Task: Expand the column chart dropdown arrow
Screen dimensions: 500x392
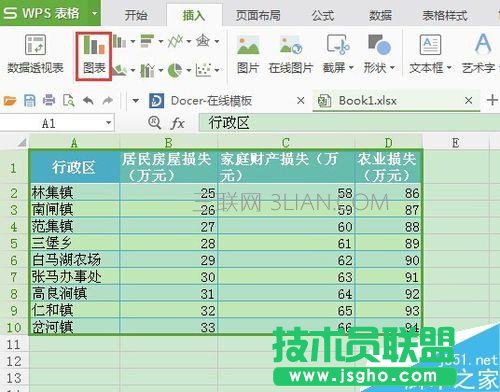Action: point(133,42)
